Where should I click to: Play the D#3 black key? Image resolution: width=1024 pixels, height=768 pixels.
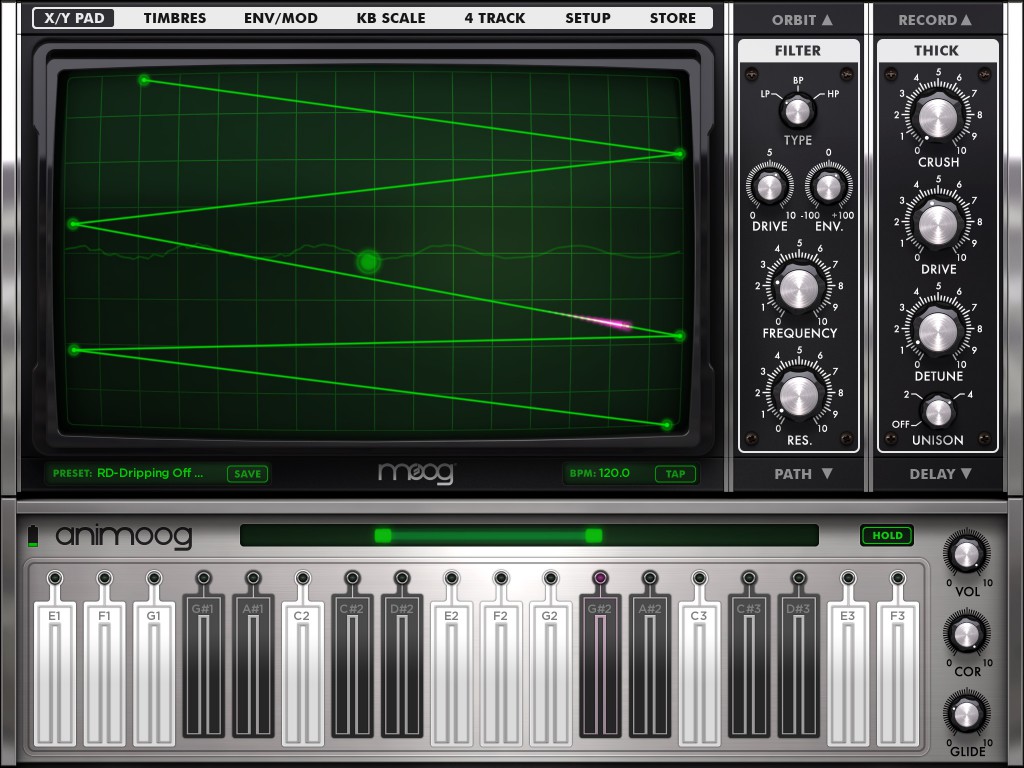coord(799,666)
